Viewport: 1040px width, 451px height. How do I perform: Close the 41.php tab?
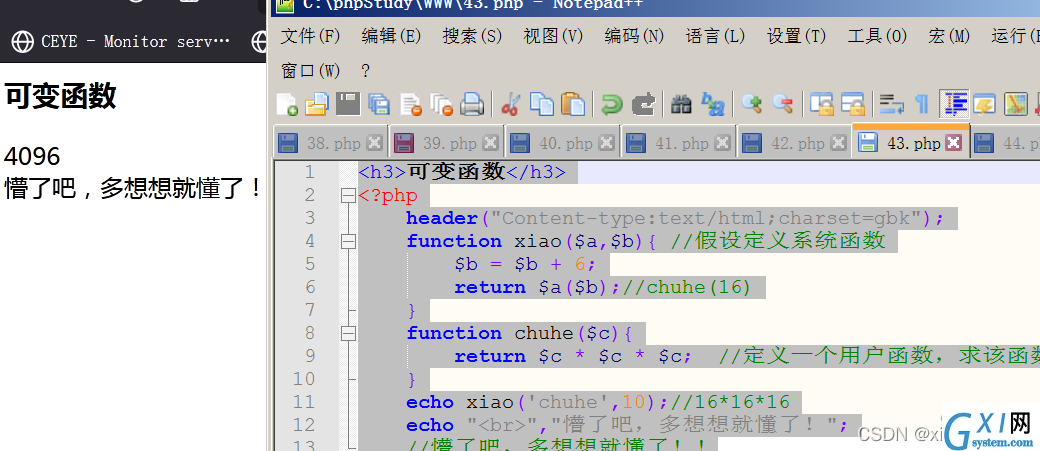[x=722, y=143]
